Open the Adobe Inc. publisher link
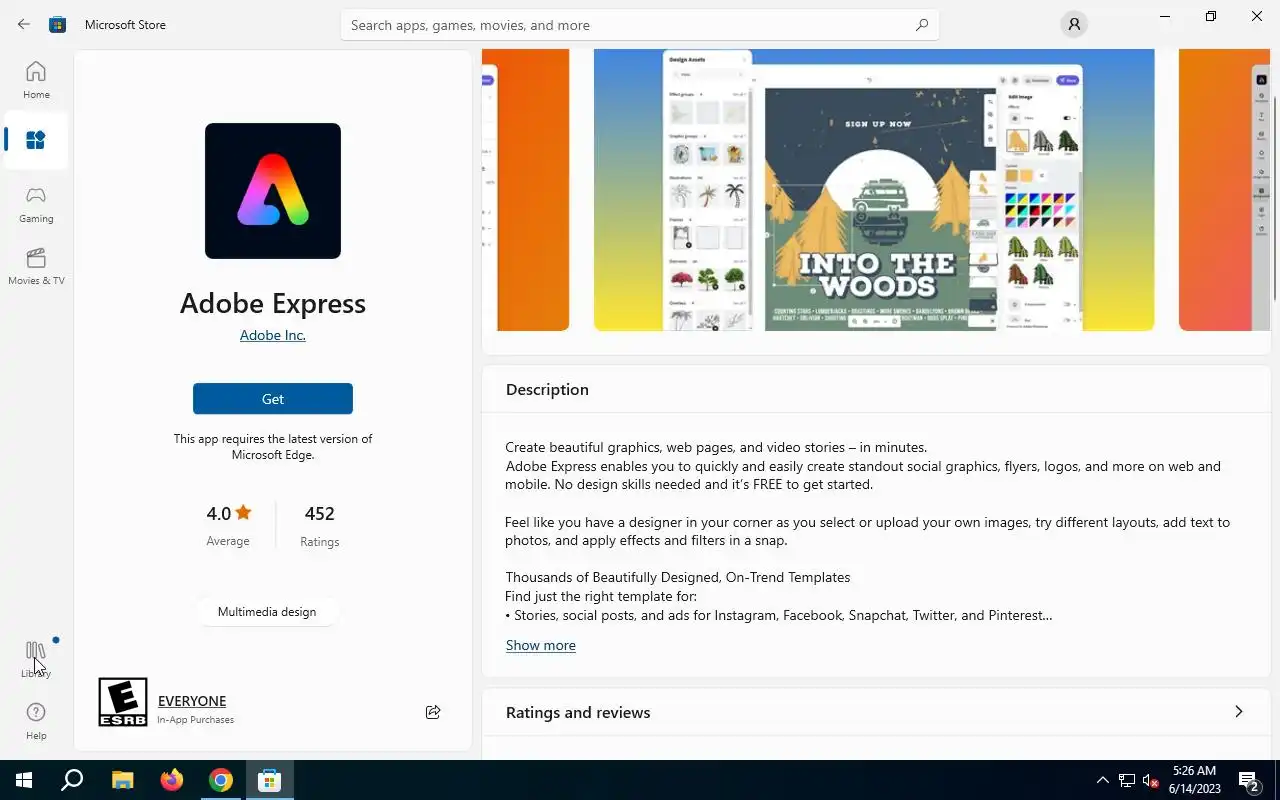This screenshot has height=800, width=1280. pyautogui.click(x=273, y=335)
